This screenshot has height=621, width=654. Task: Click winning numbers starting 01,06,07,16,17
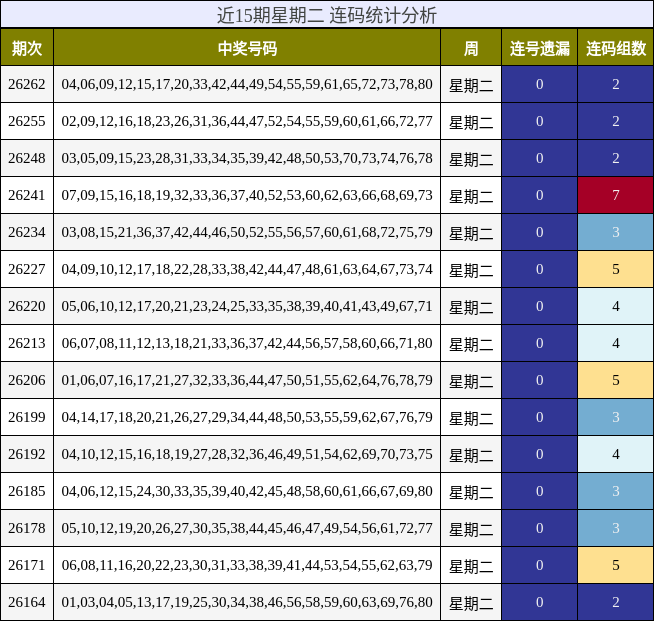247,380
